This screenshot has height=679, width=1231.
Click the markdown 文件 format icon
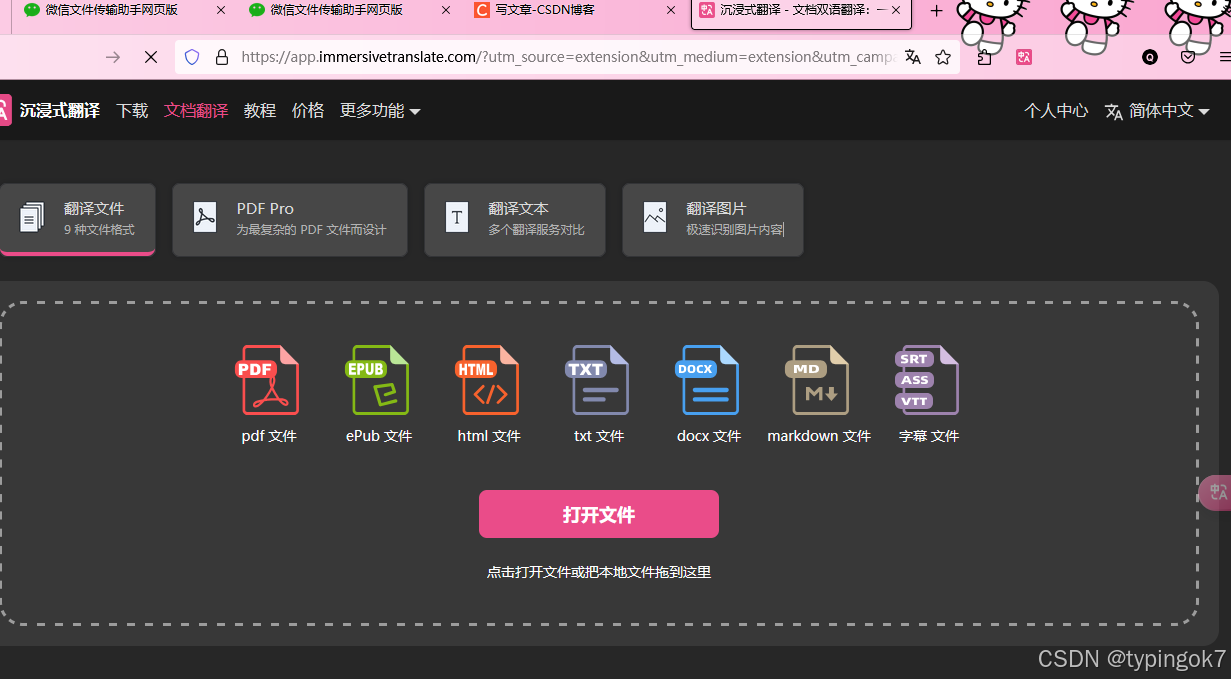[x=818, y=380]
